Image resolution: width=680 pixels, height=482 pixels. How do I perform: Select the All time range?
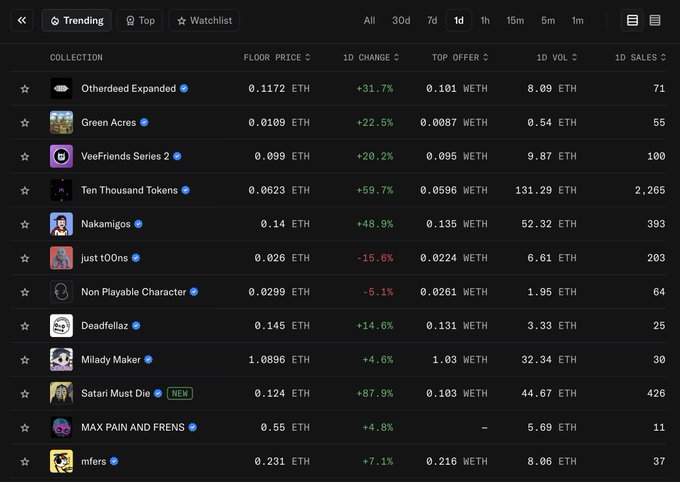pyautogui.click(x=369, y=20)
